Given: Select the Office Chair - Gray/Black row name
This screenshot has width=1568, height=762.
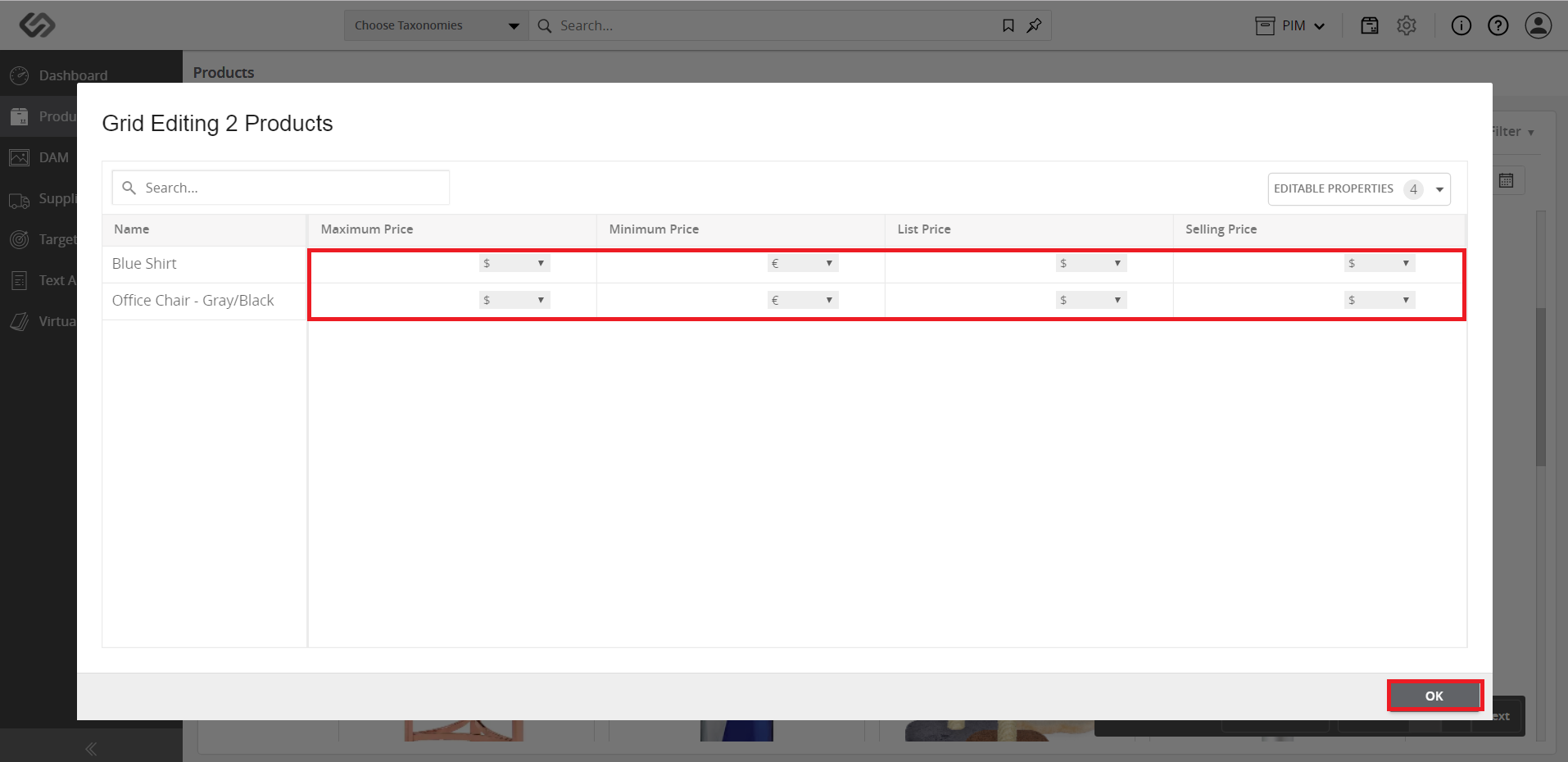Looking at the screenshot, I should (193, 301).
